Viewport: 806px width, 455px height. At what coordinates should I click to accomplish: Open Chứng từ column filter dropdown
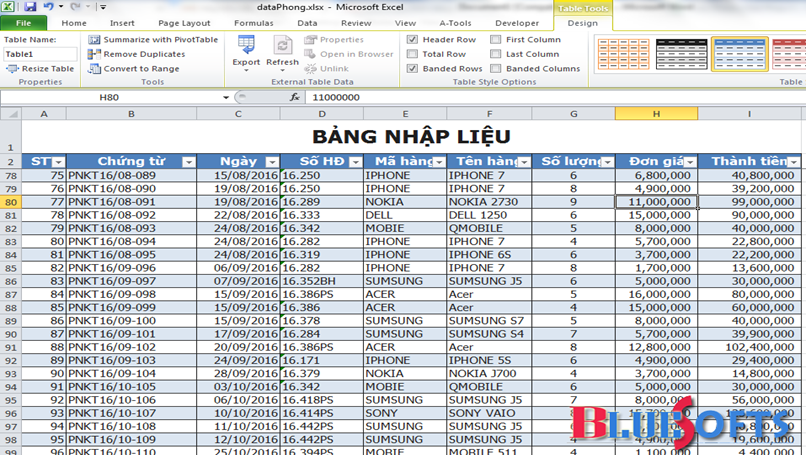pyautogui.click(x=189, y=162)
